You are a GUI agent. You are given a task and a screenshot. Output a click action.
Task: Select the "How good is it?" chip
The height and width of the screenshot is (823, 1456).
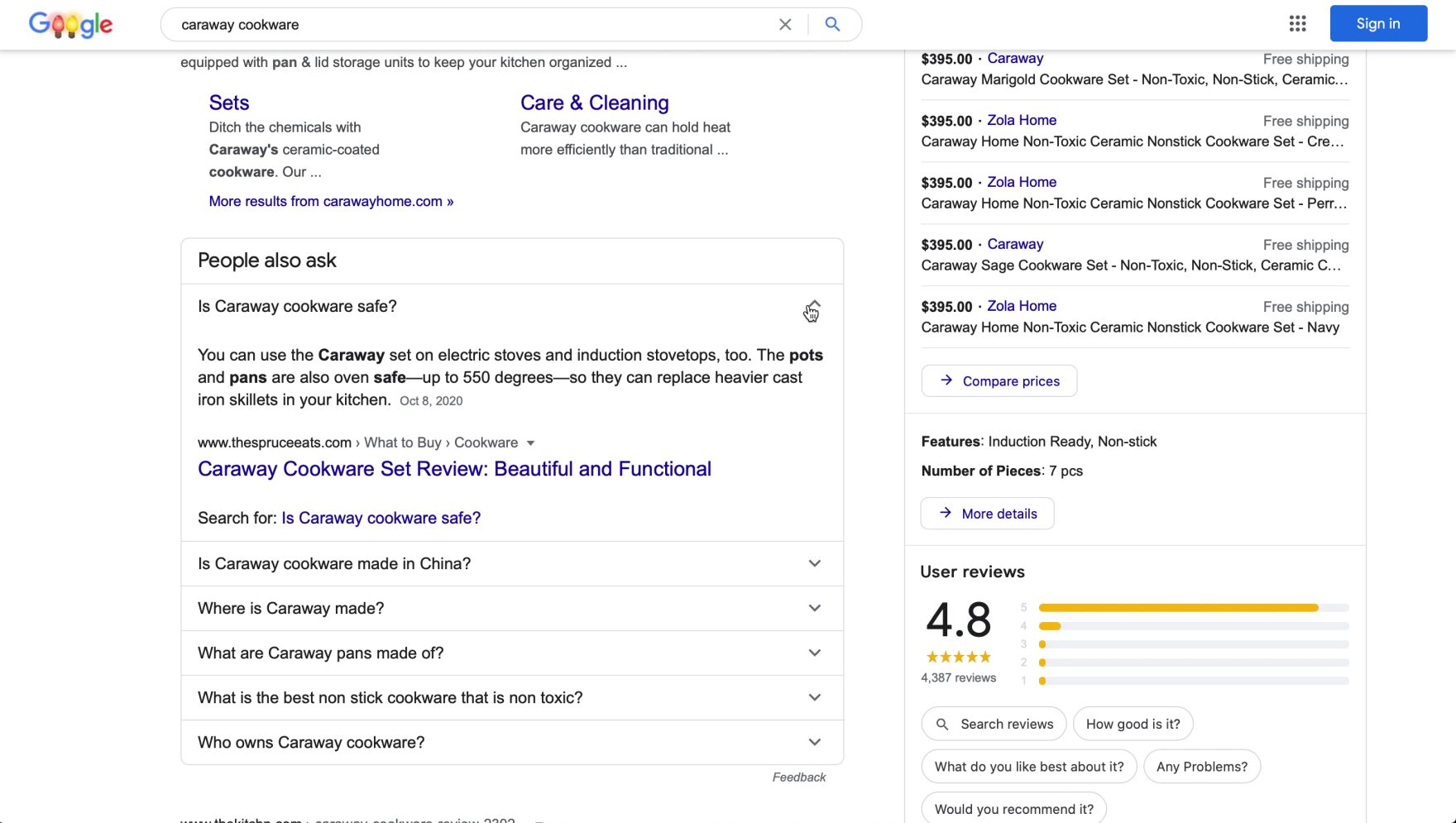[1133, 724]
